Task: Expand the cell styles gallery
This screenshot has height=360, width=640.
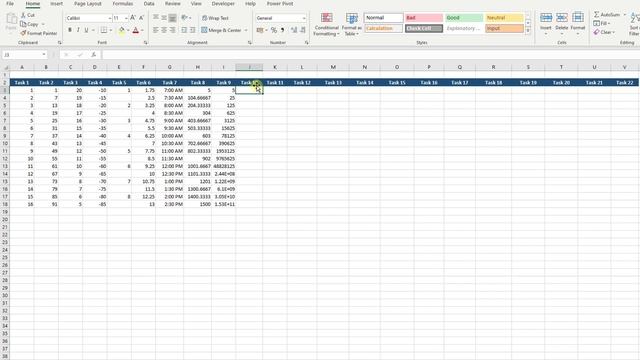Action: pyautogui.click(x=528, y=31)
